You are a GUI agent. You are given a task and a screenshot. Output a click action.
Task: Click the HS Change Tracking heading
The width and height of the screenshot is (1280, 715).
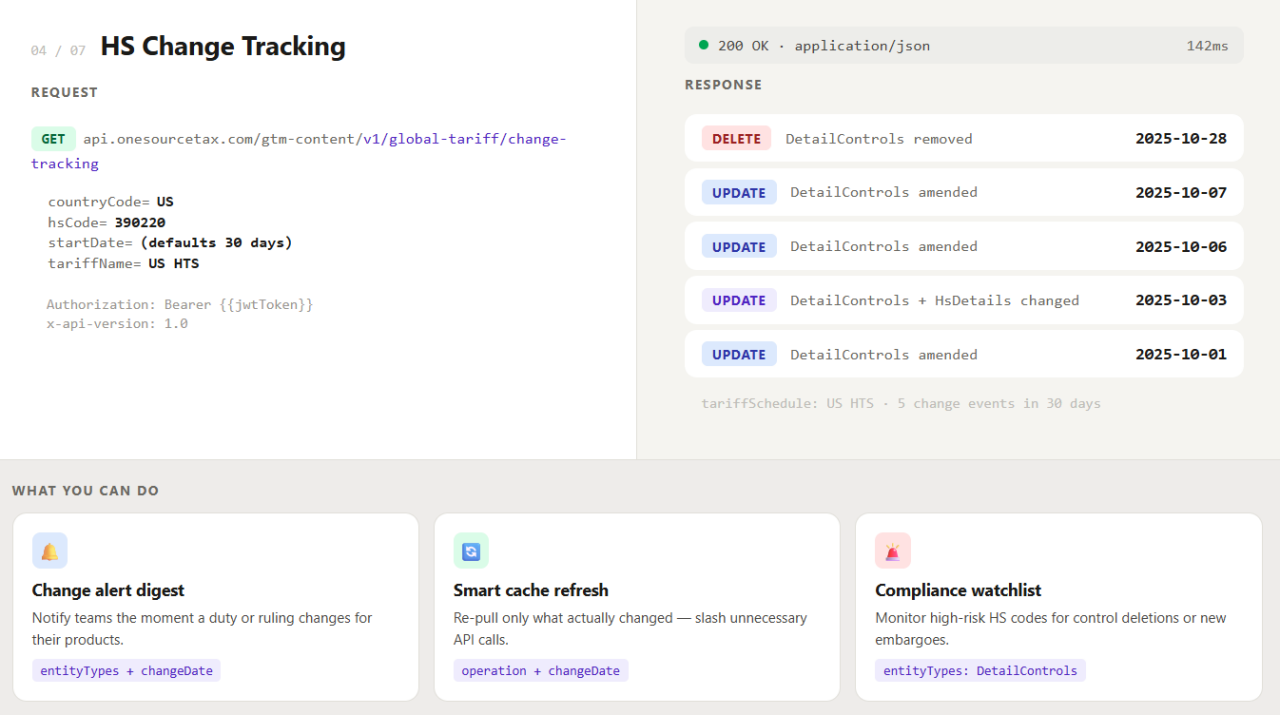[x=223, y=47]
